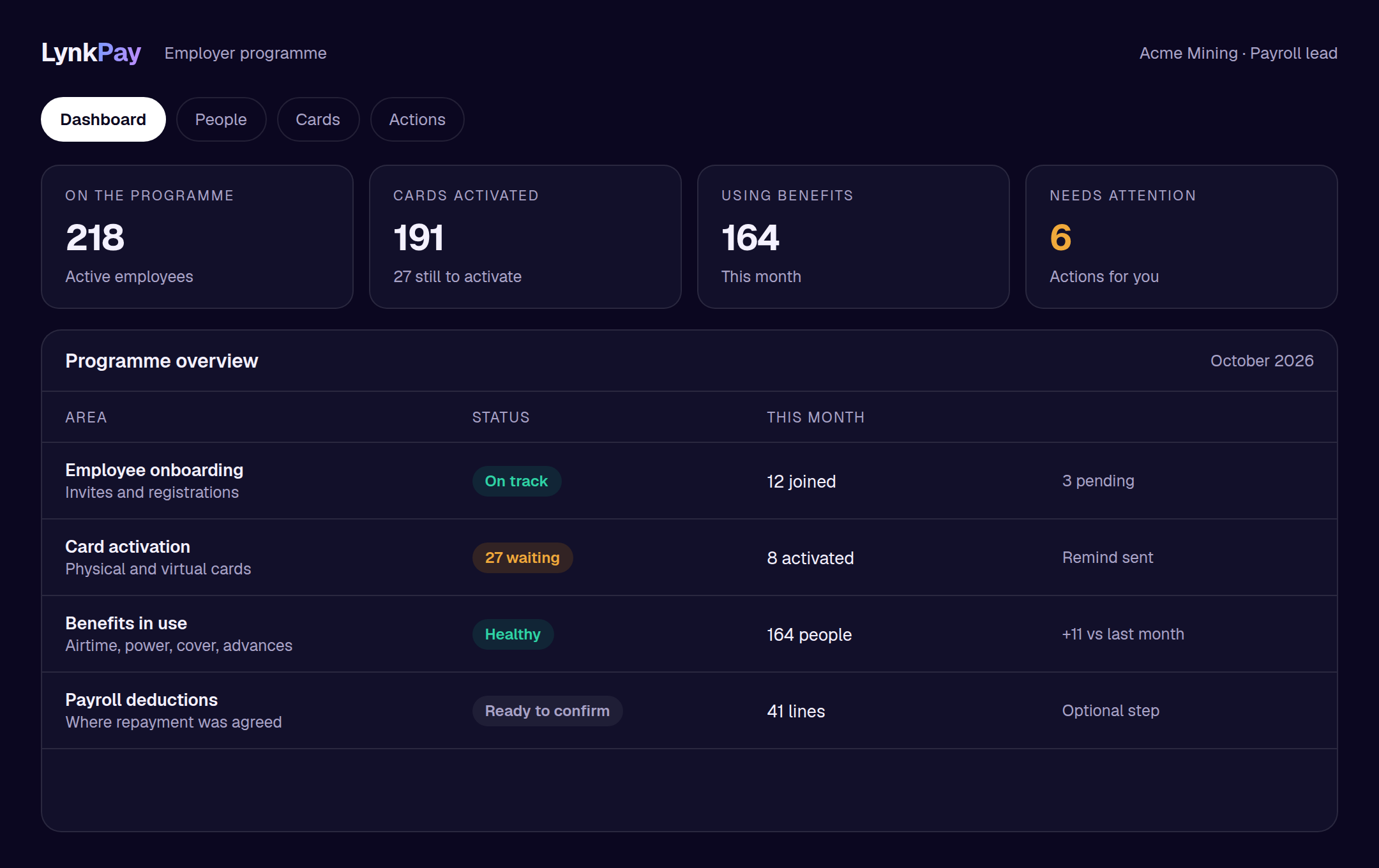Open the On the Programme 218 card

click(197, 237)
